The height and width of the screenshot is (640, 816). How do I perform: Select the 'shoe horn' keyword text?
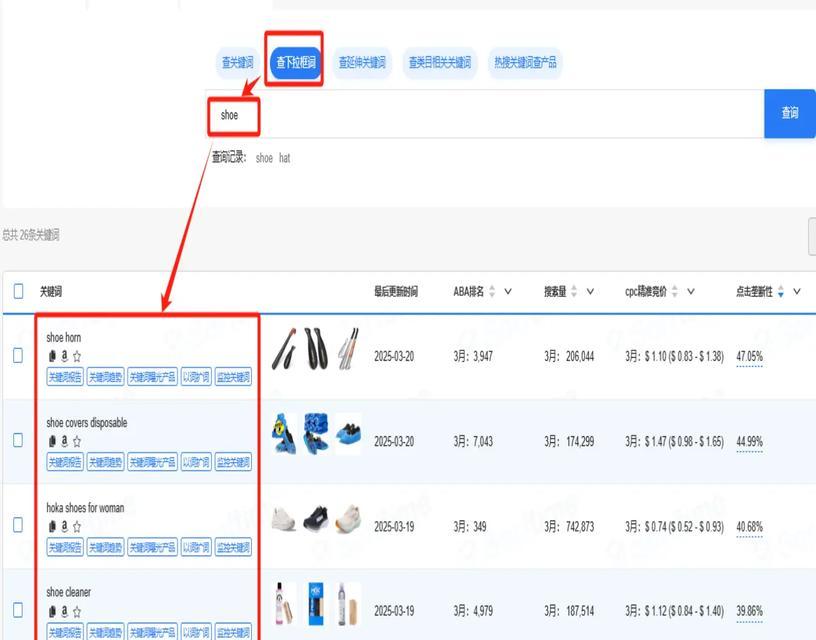[x=63, y=338]
